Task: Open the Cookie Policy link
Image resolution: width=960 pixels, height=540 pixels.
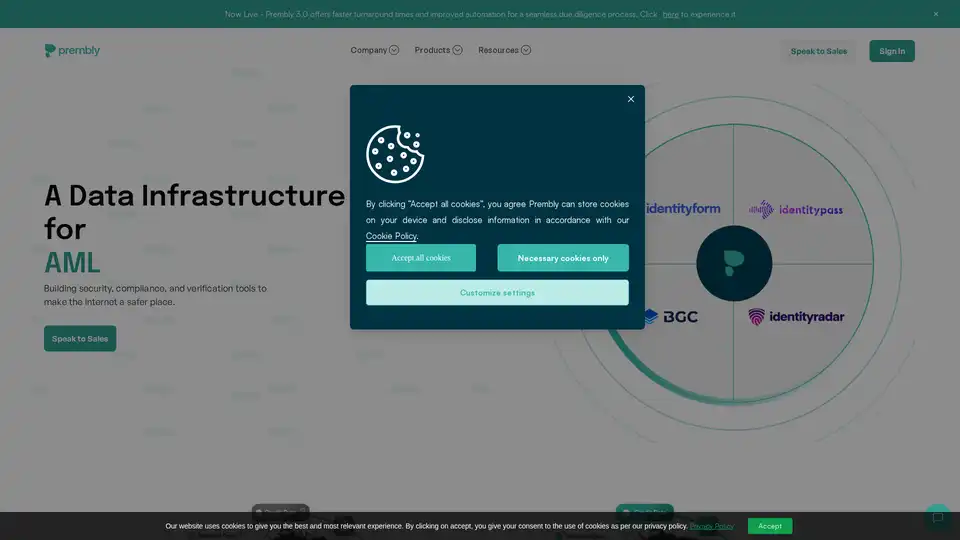Action: (391, 236)
